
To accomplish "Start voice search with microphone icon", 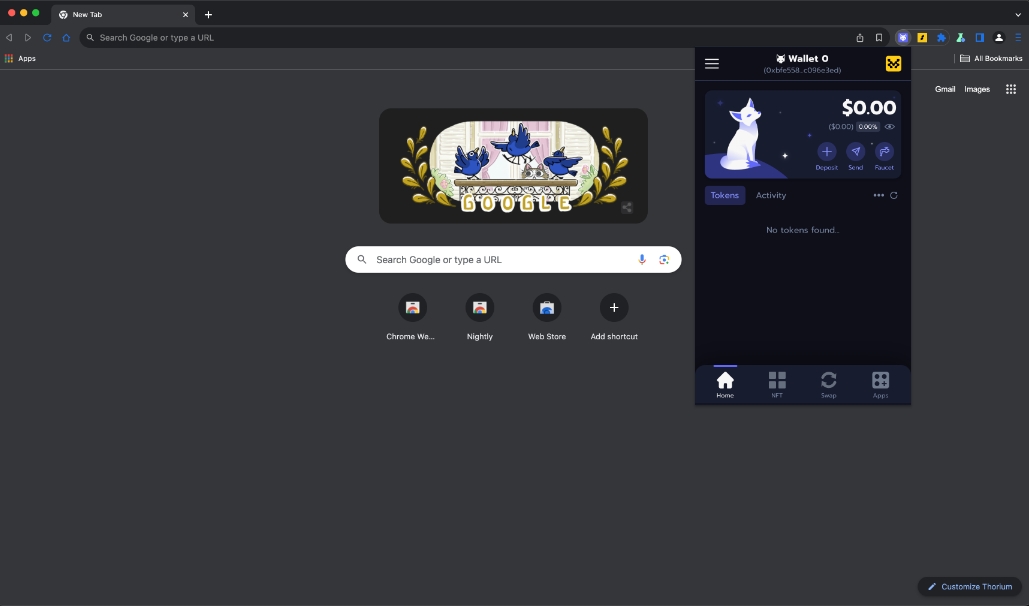I will [x=642, y=259].
